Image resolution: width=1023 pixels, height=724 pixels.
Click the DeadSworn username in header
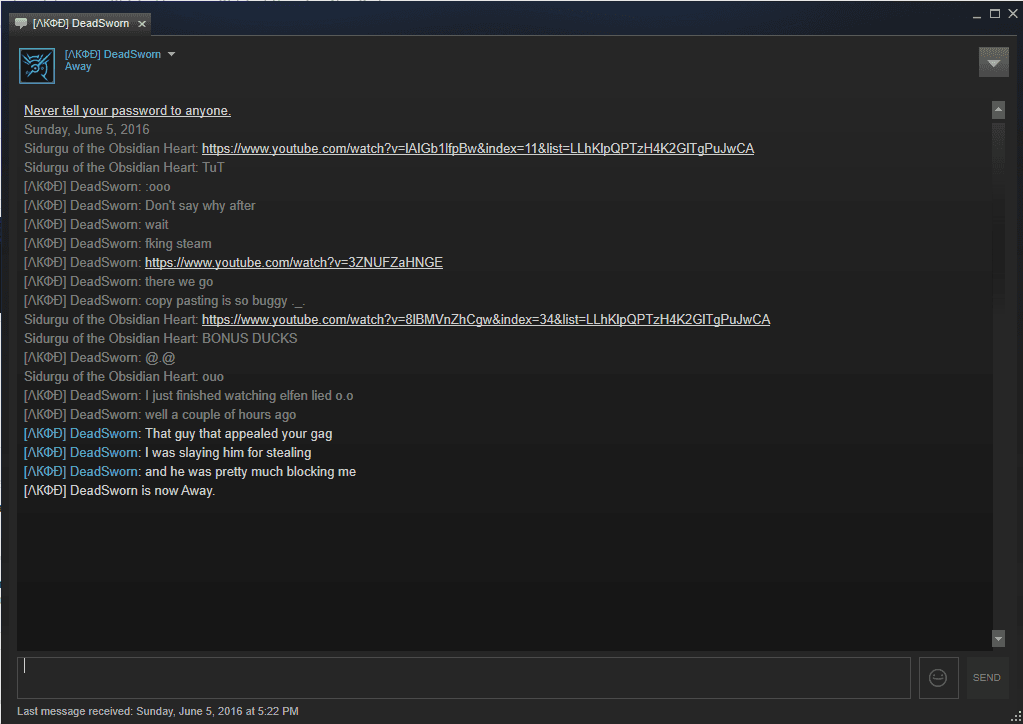point(113,54)
